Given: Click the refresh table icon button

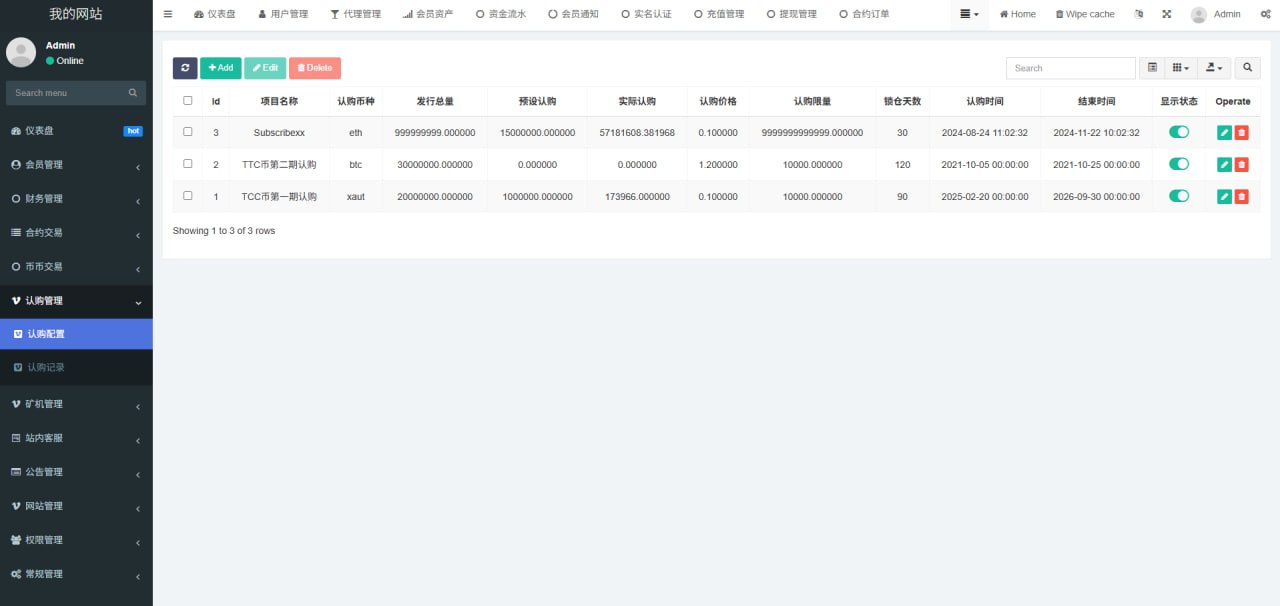Looking at the screenshot, I should (x=185, y=68).
